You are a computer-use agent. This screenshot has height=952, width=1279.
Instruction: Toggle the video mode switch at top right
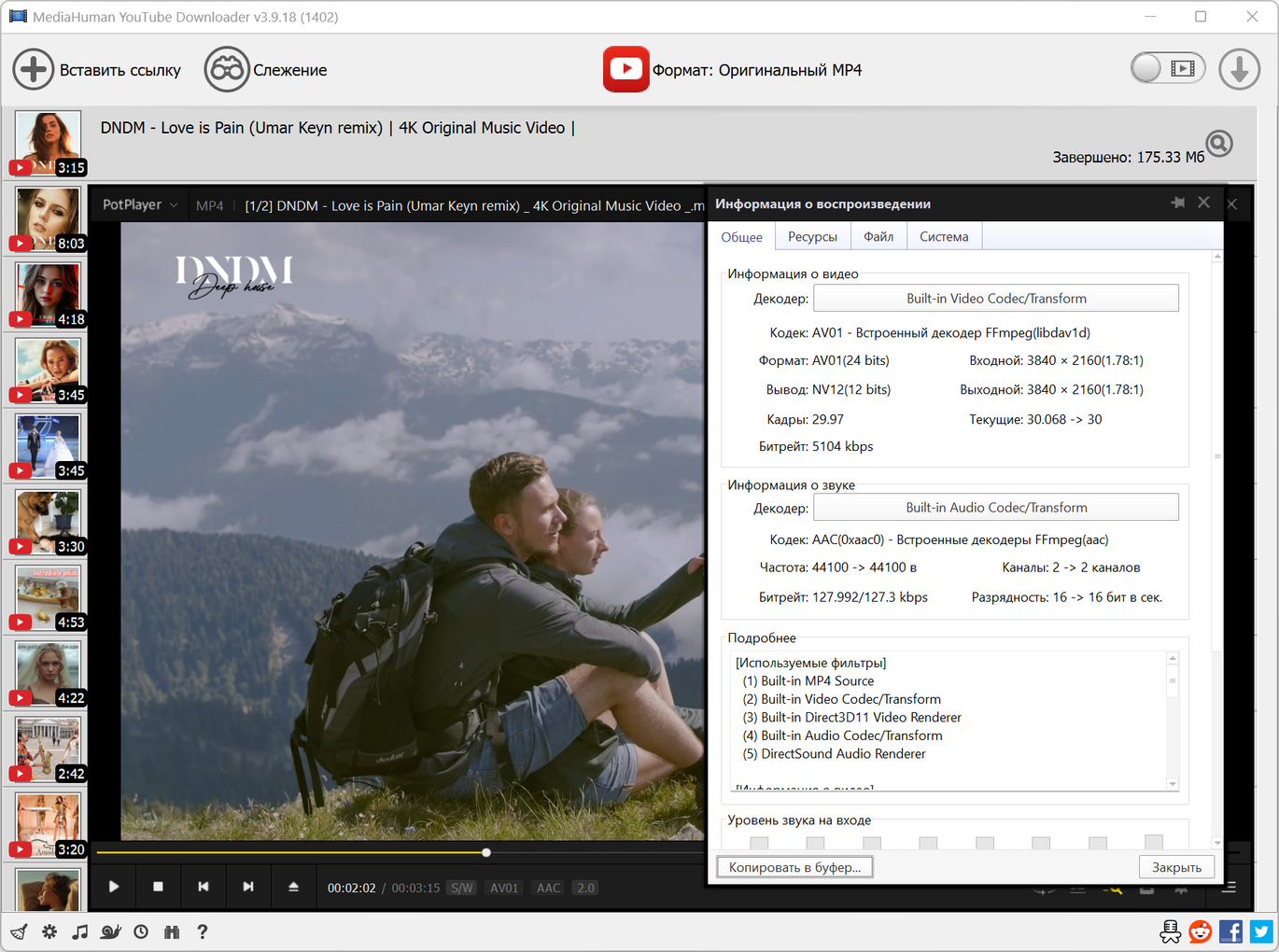tap(1167, 68)
